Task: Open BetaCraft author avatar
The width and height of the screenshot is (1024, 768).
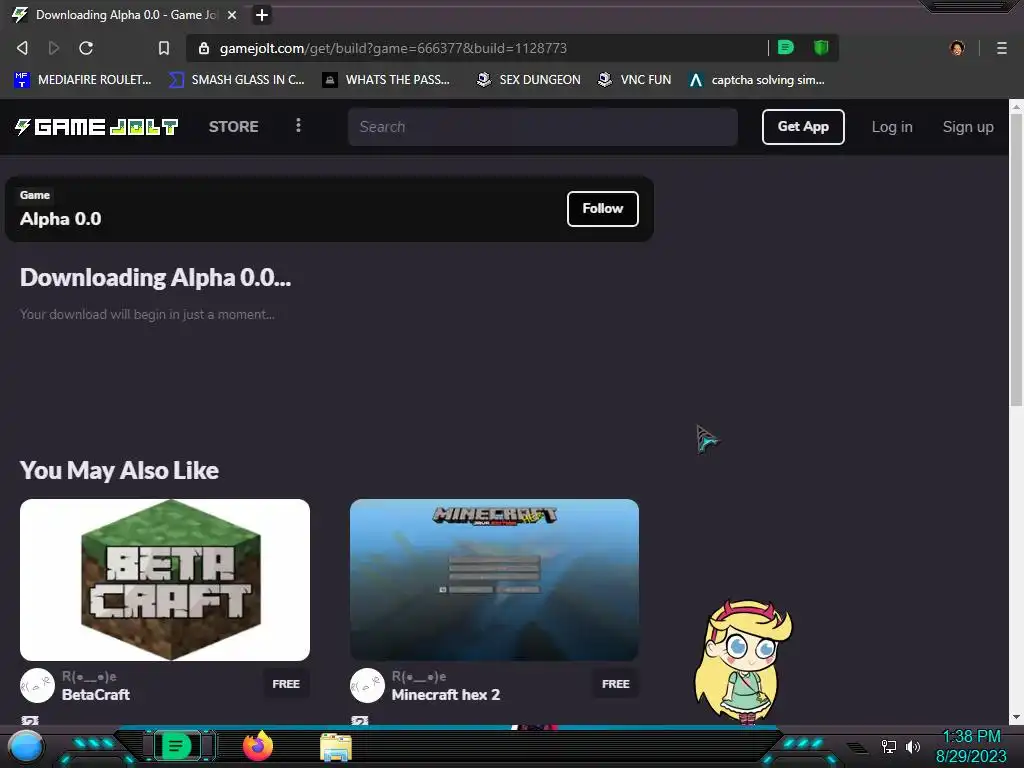Action: (x=37, y=686)
